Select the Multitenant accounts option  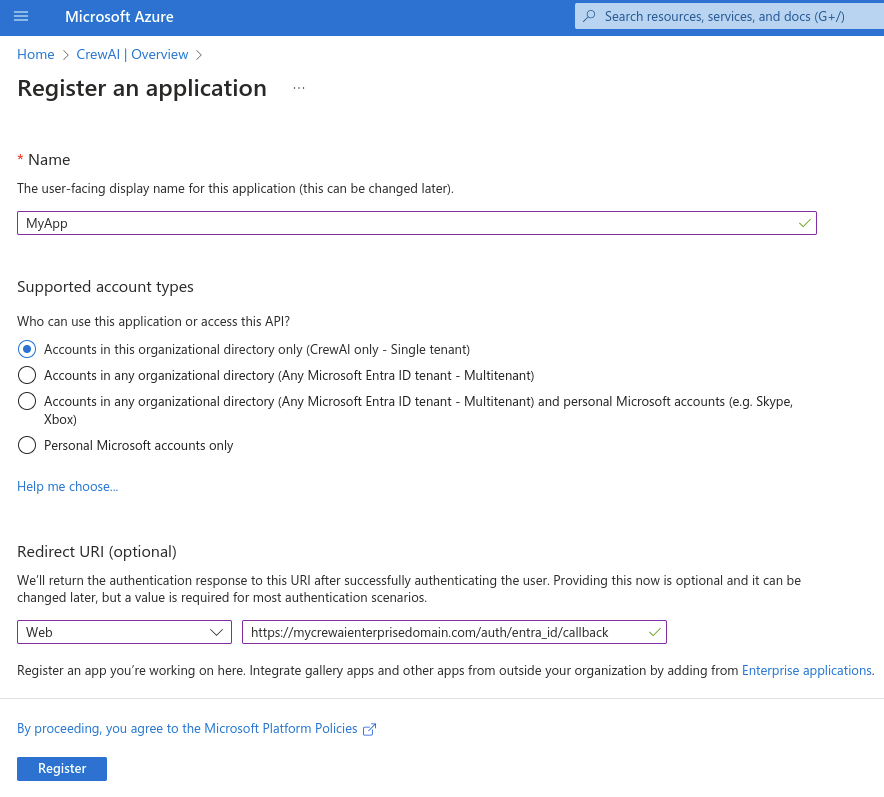27,375
